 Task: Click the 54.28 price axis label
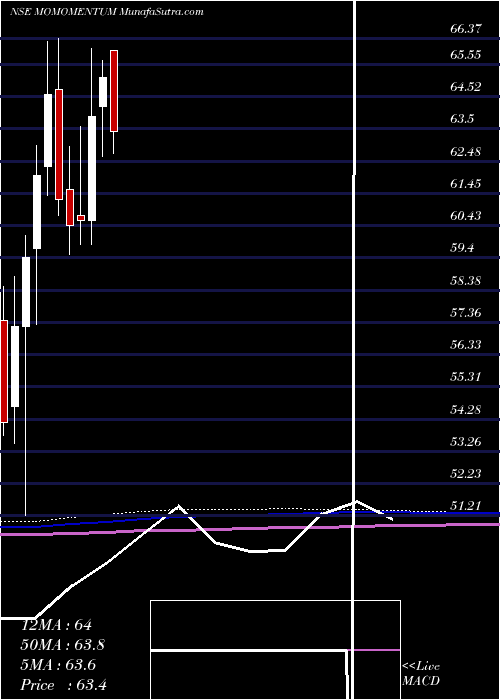(466, 409)
